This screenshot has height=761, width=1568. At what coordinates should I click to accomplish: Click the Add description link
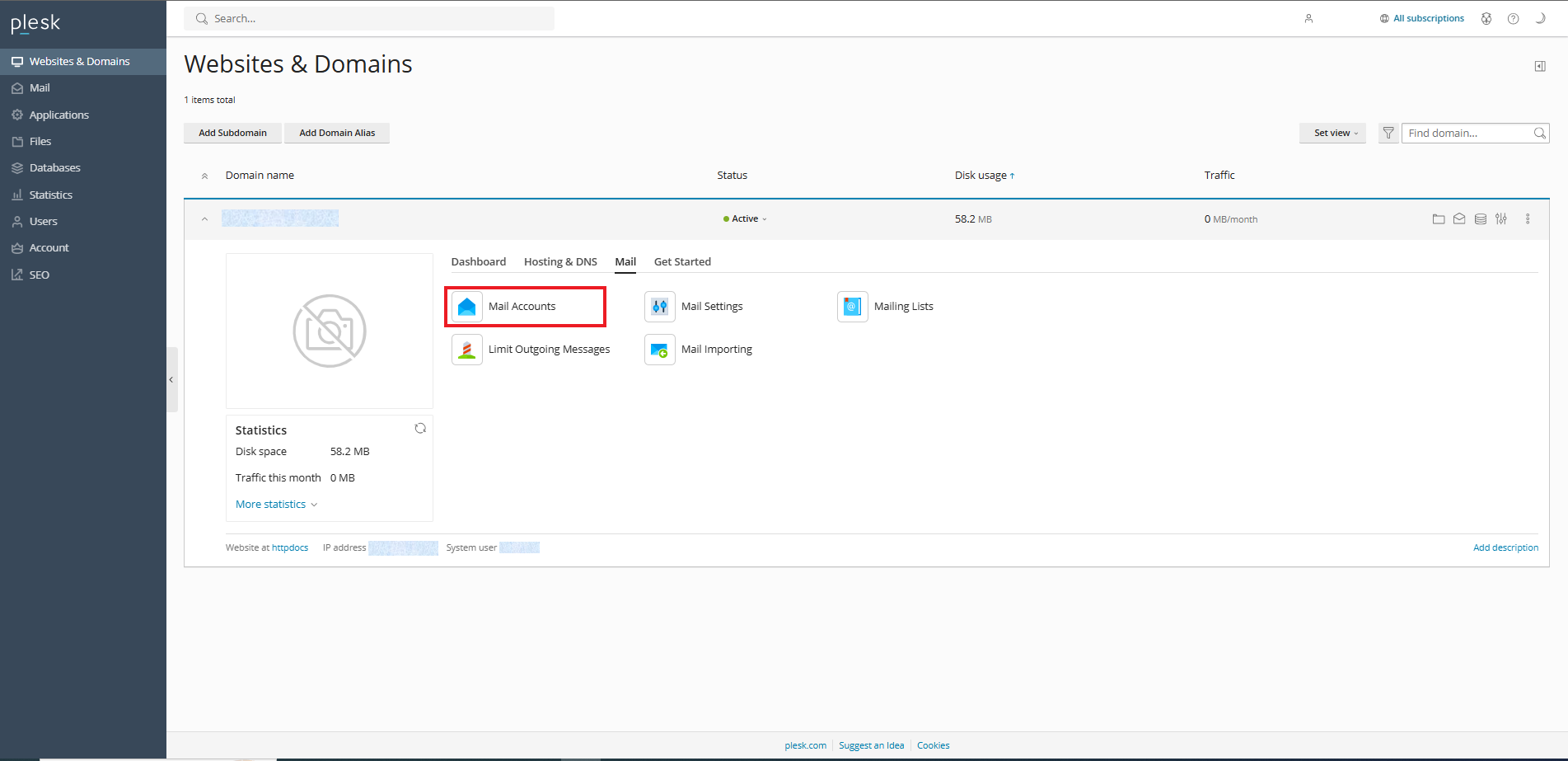pyautogui.click(x=1505, y=547)
